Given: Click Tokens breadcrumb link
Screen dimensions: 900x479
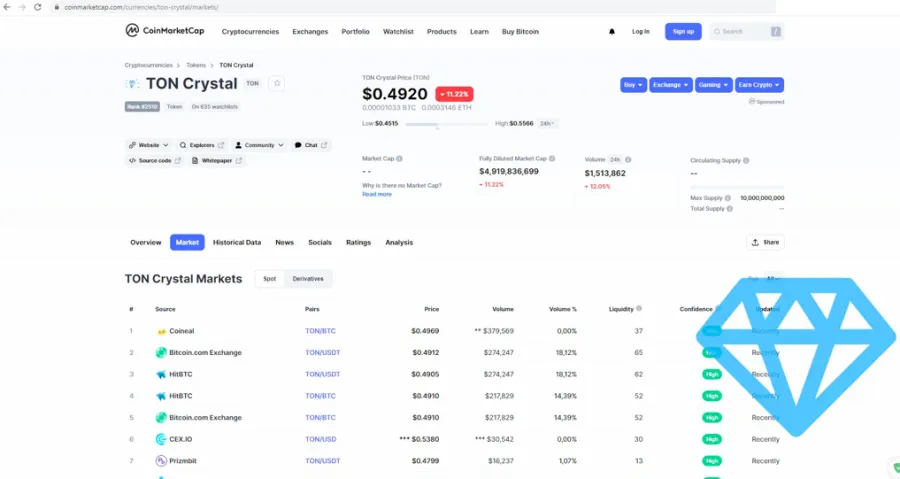Looking at the screenshot, I should [x=196, y=65].
